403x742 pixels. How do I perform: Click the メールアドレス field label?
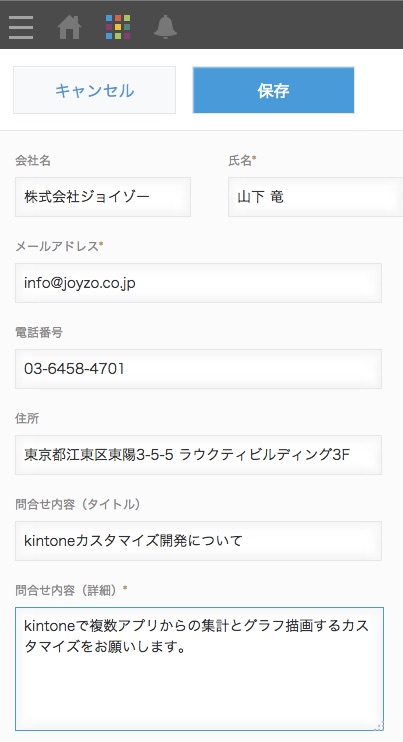tap(59, 247)
